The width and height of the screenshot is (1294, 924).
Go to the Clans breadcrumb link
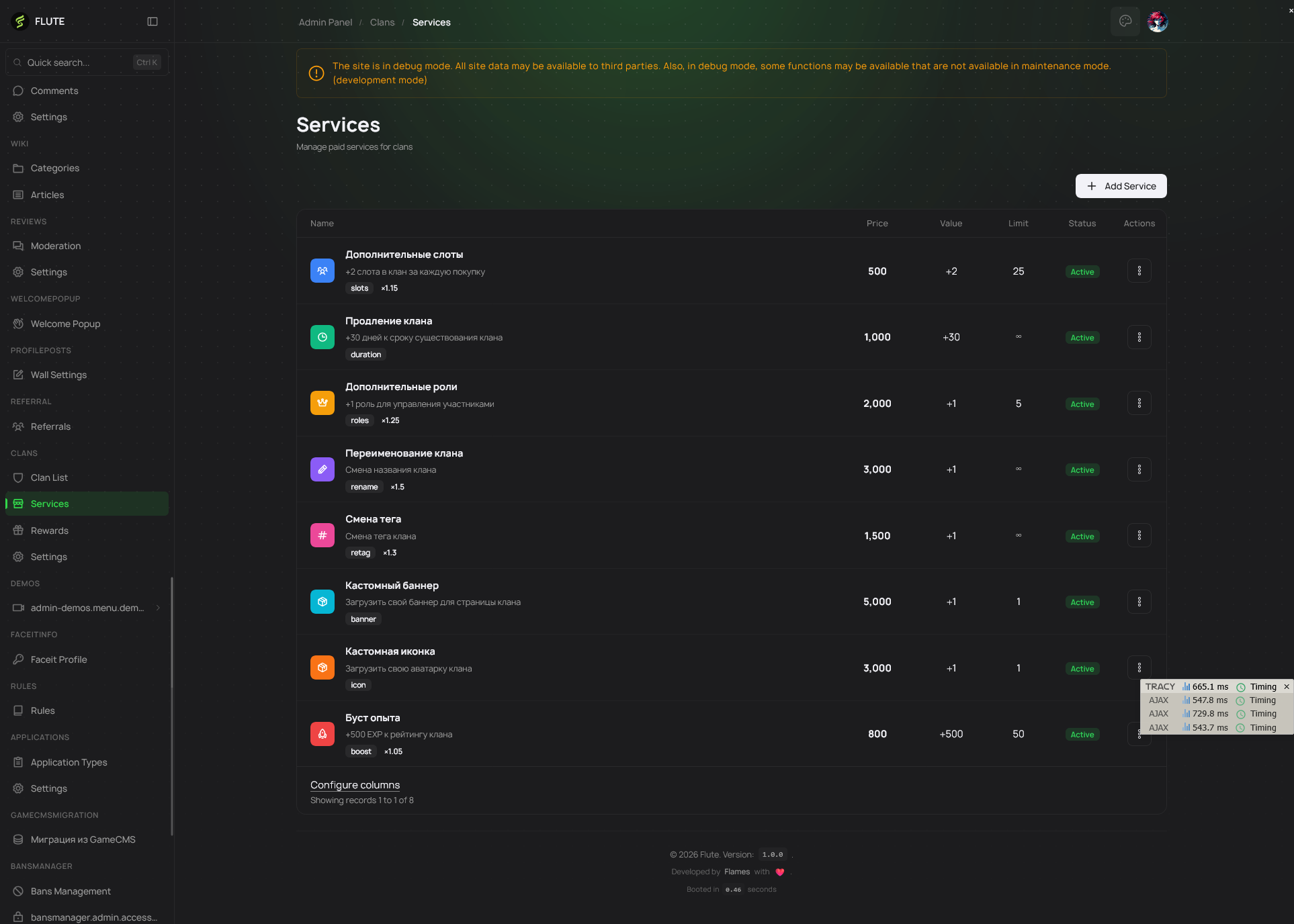point(382,22)
